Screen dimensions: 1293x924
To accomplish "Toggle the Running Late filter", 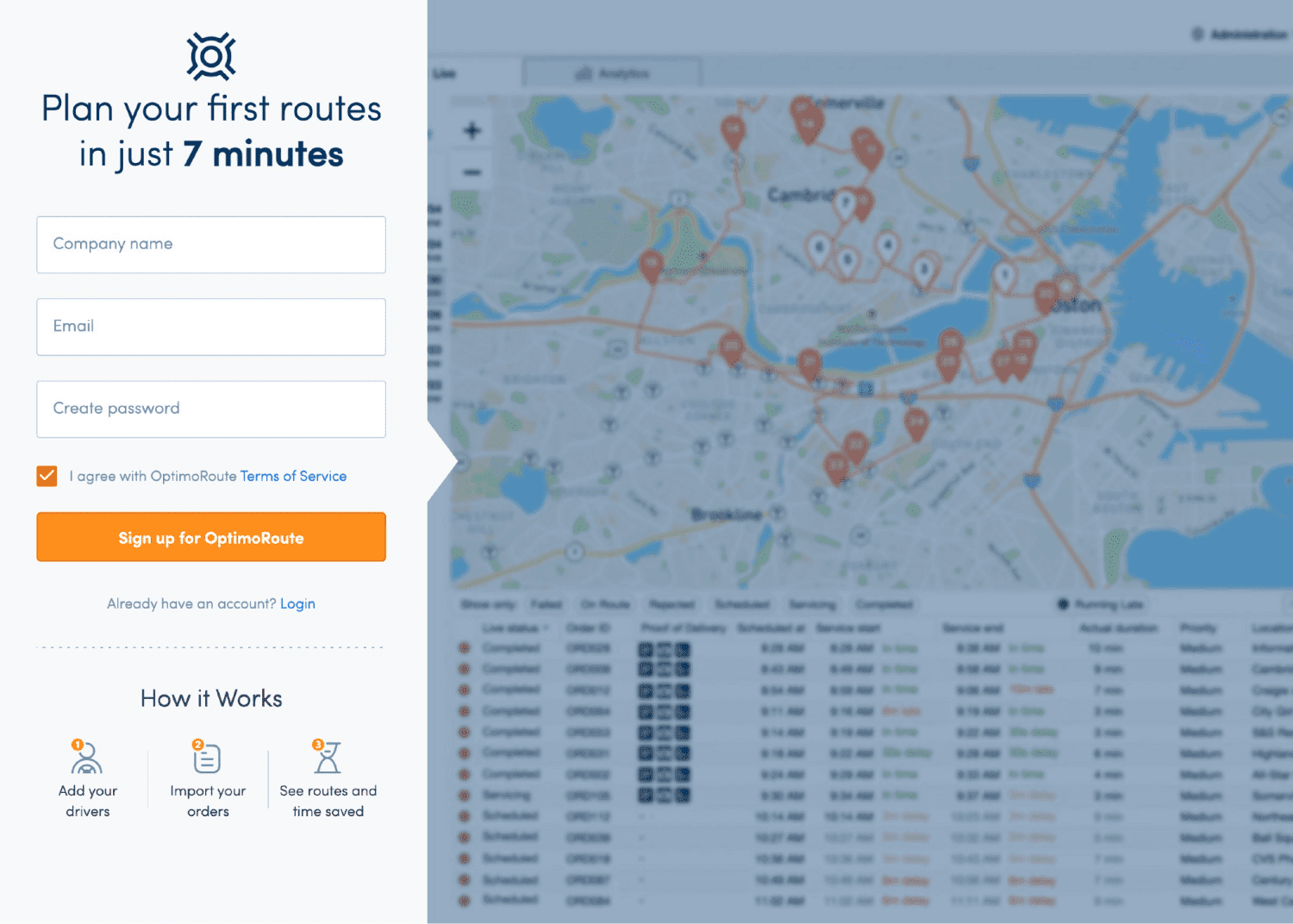I will (x=1064, y=604).
